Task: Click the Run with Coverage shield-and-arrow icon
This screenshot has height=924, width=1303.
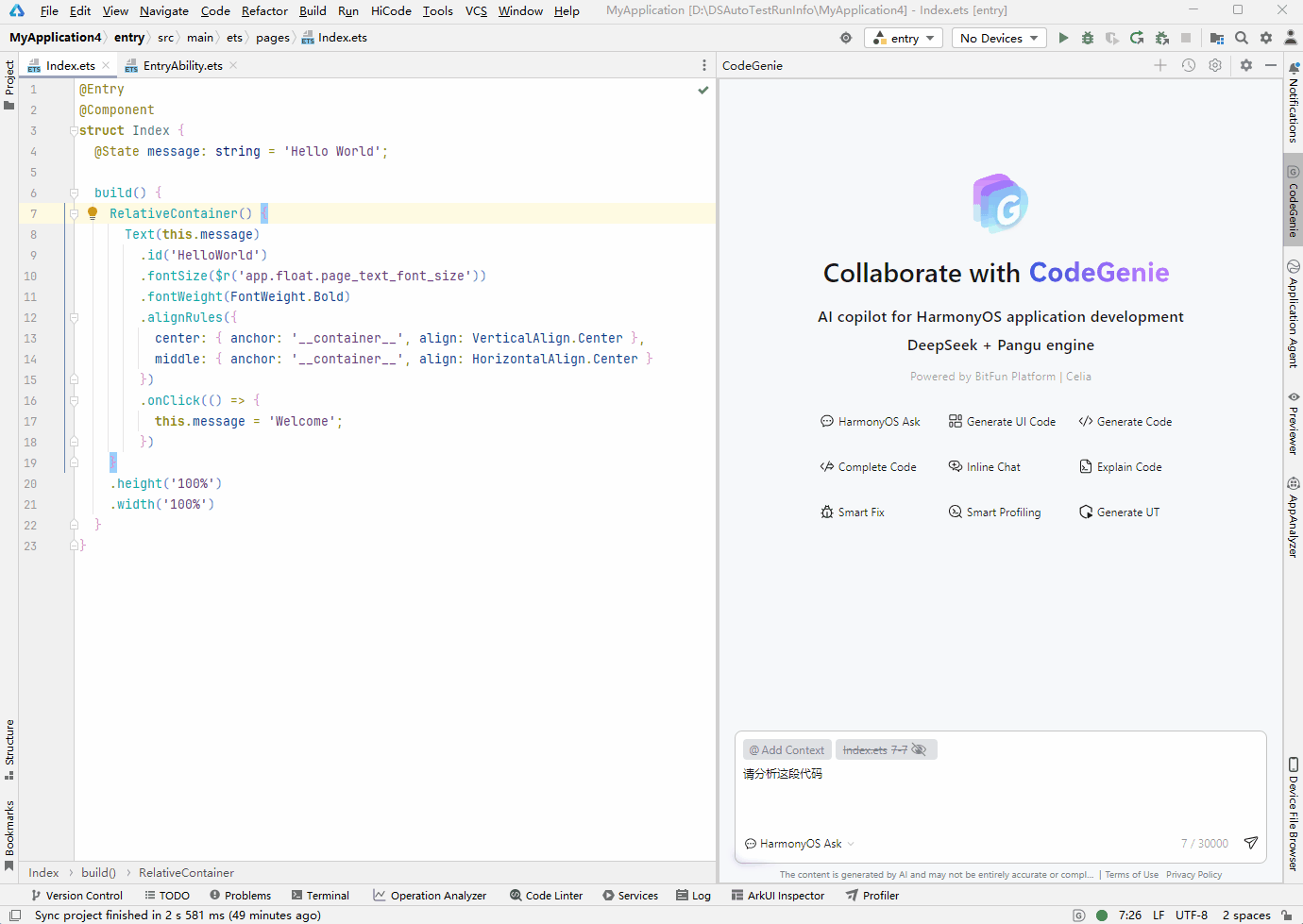Action: pyautogui.click(x=1112, y=38)
